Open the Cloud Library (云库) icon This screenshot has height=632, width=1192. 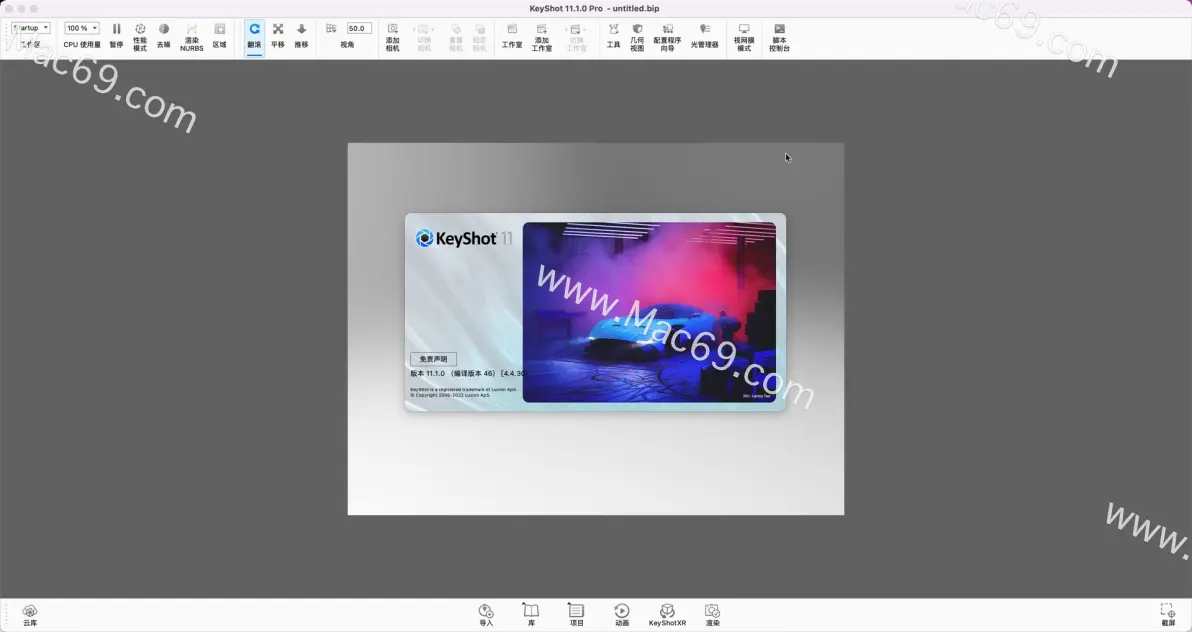click(30, 615)
